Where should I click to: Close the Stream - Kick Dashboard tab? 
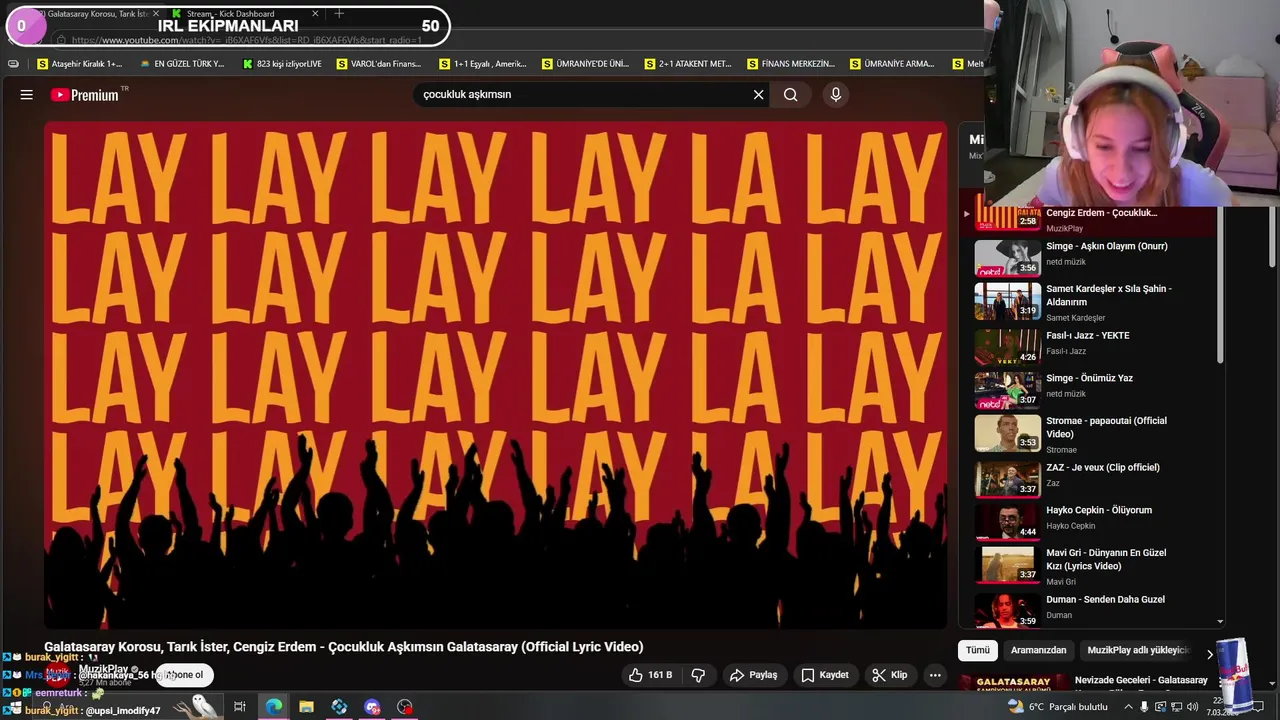[315, 14]
